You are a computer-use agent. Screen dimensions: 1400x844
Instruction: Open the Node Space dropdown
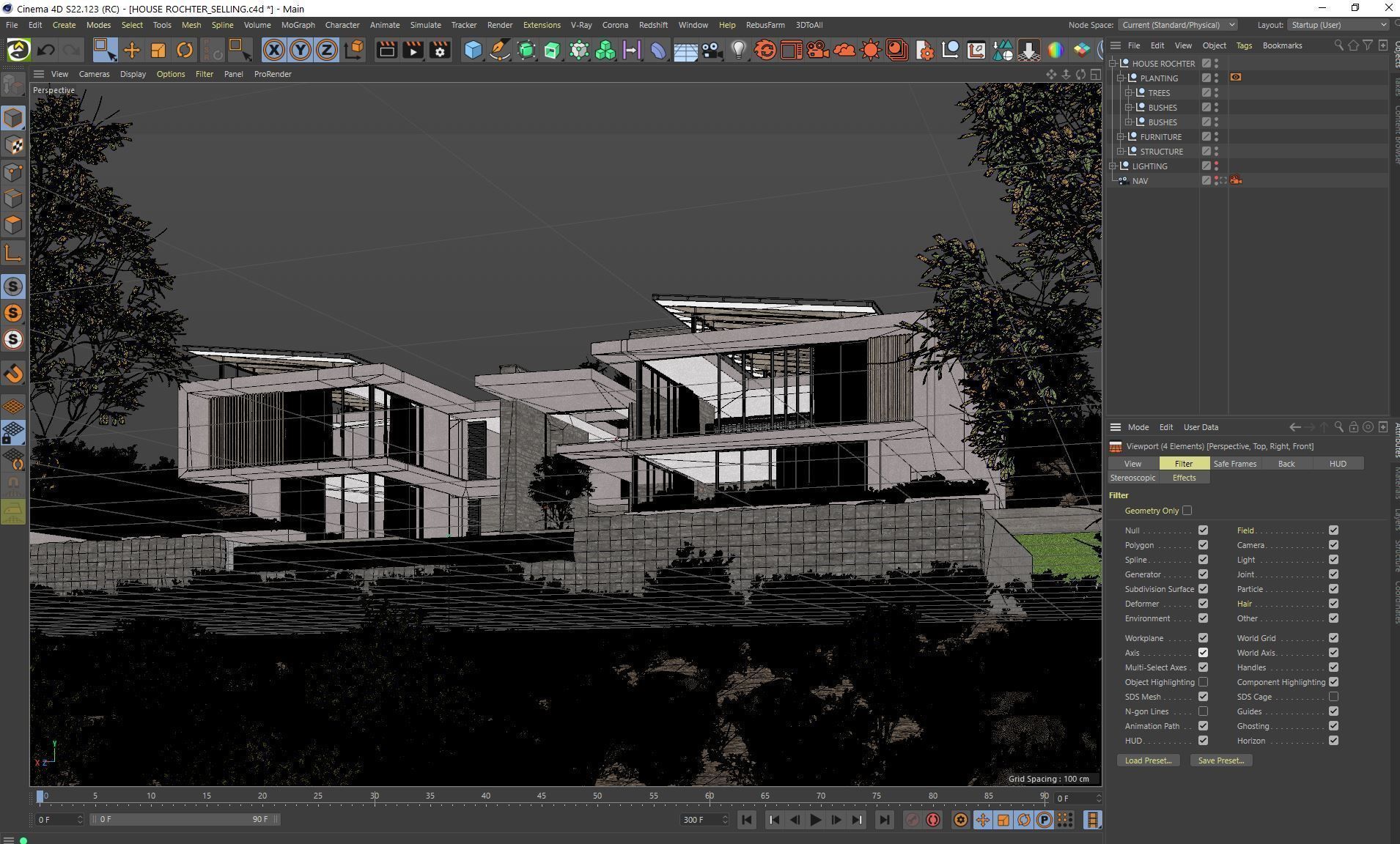click(x=1178, y=25)
